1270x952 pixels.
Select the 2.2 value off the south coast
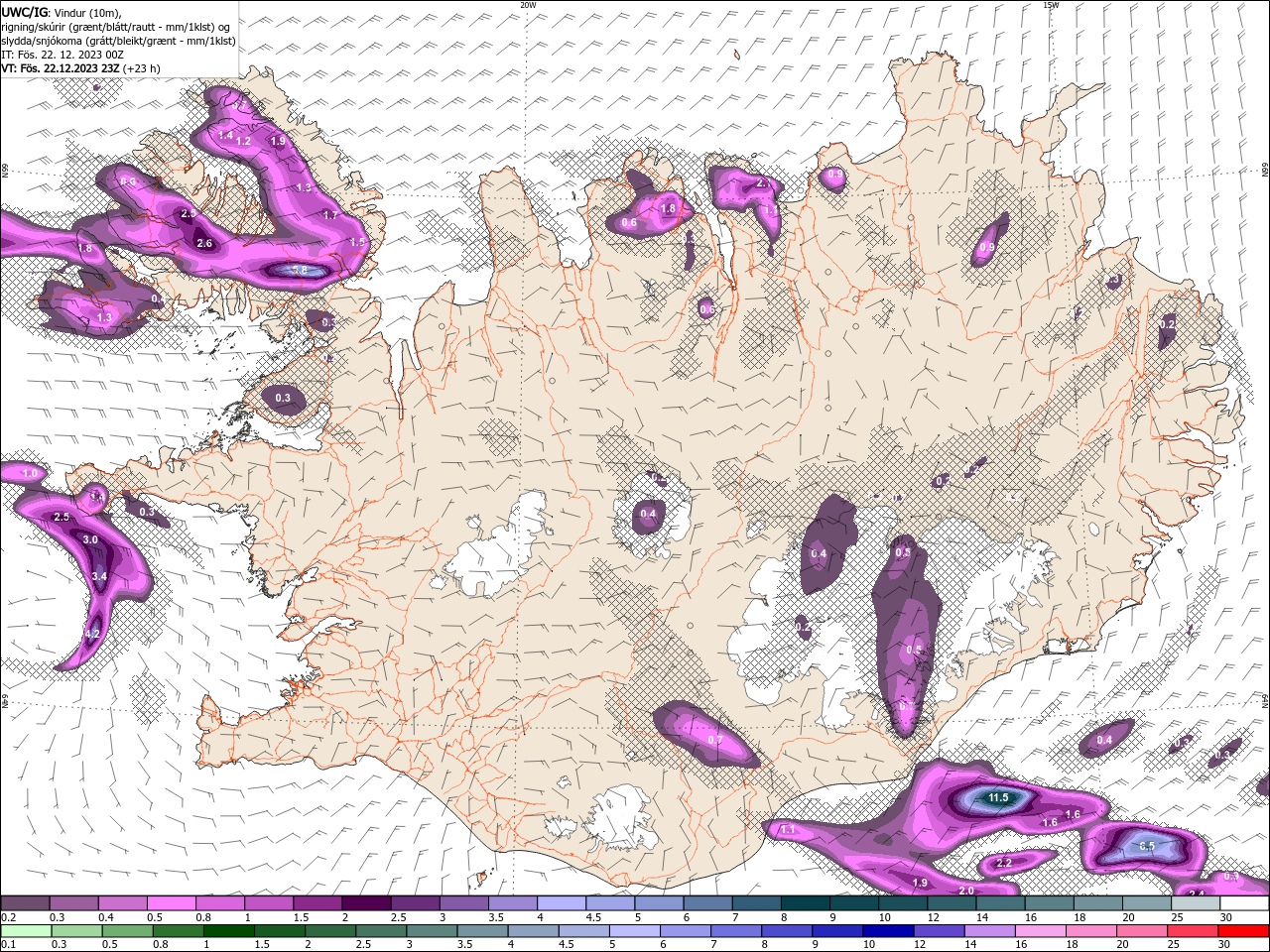click(x=1004, y=863)
